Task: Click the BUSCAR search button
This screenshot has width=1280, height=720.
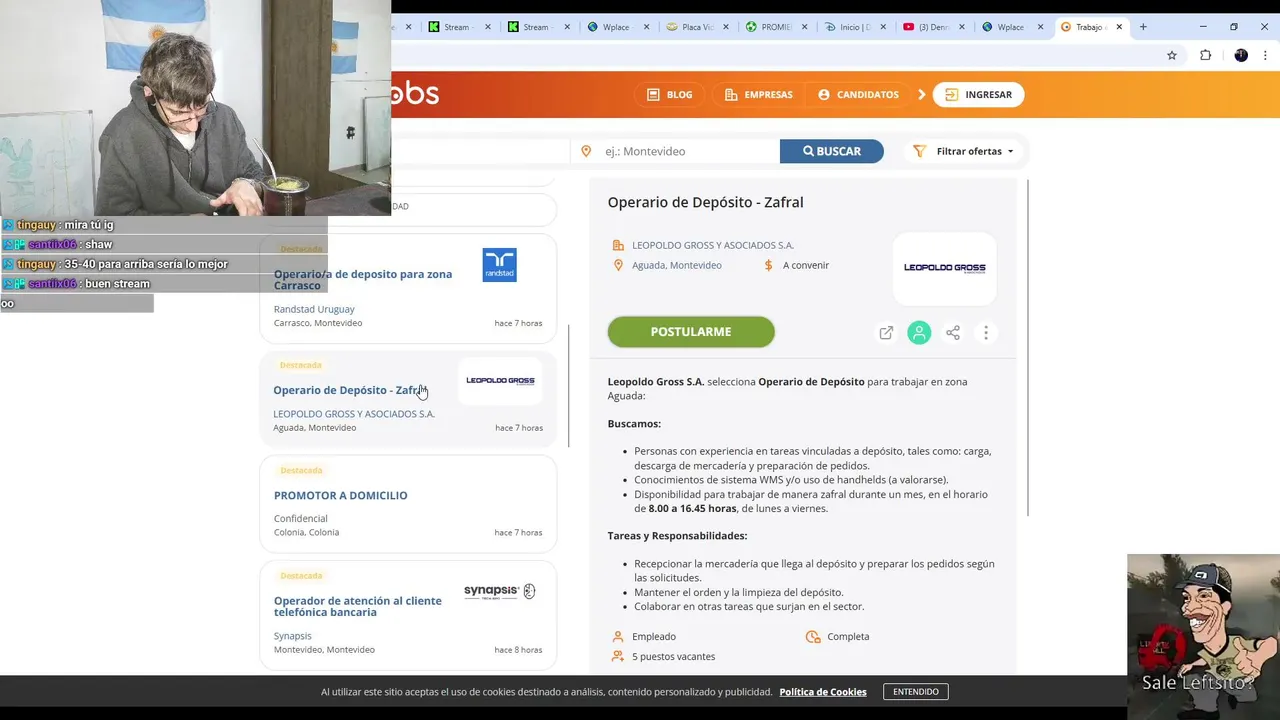Action: pyautogui.click(x=832, y=151)
